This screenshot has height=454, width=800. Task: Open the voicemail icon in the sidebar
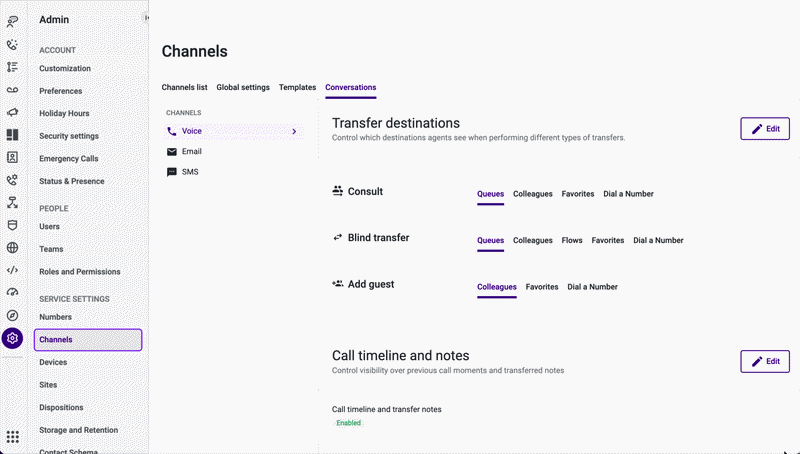[12, 90]
